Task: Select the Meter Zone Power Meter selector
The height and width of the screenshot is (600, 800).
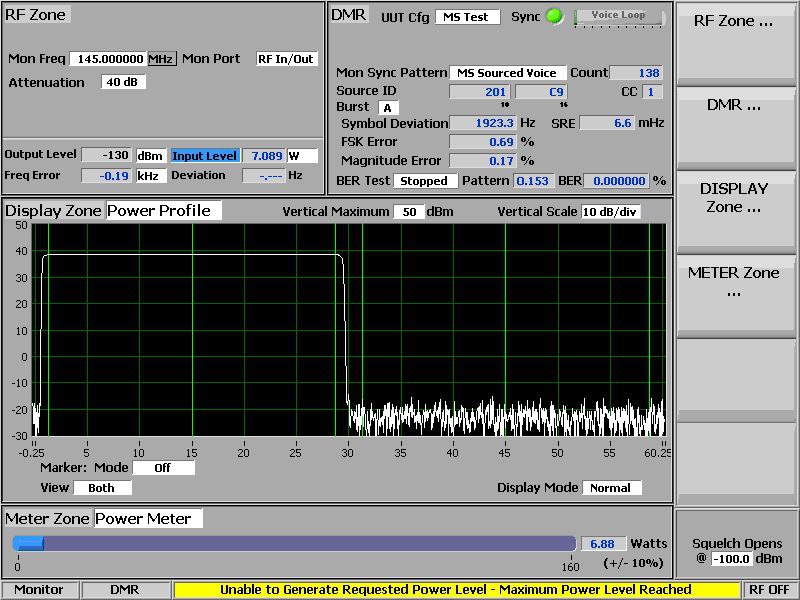Action: [x=148, y=518]
